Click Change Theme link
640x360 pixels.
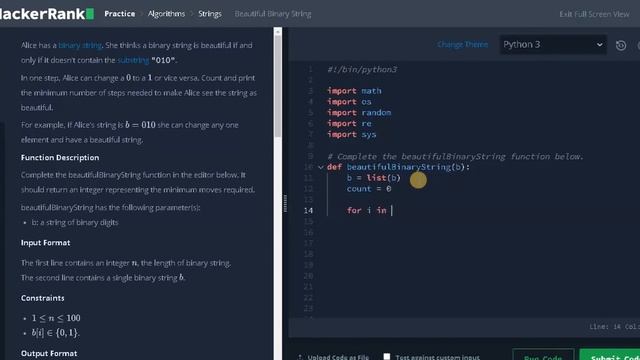(x=462, y=44)
